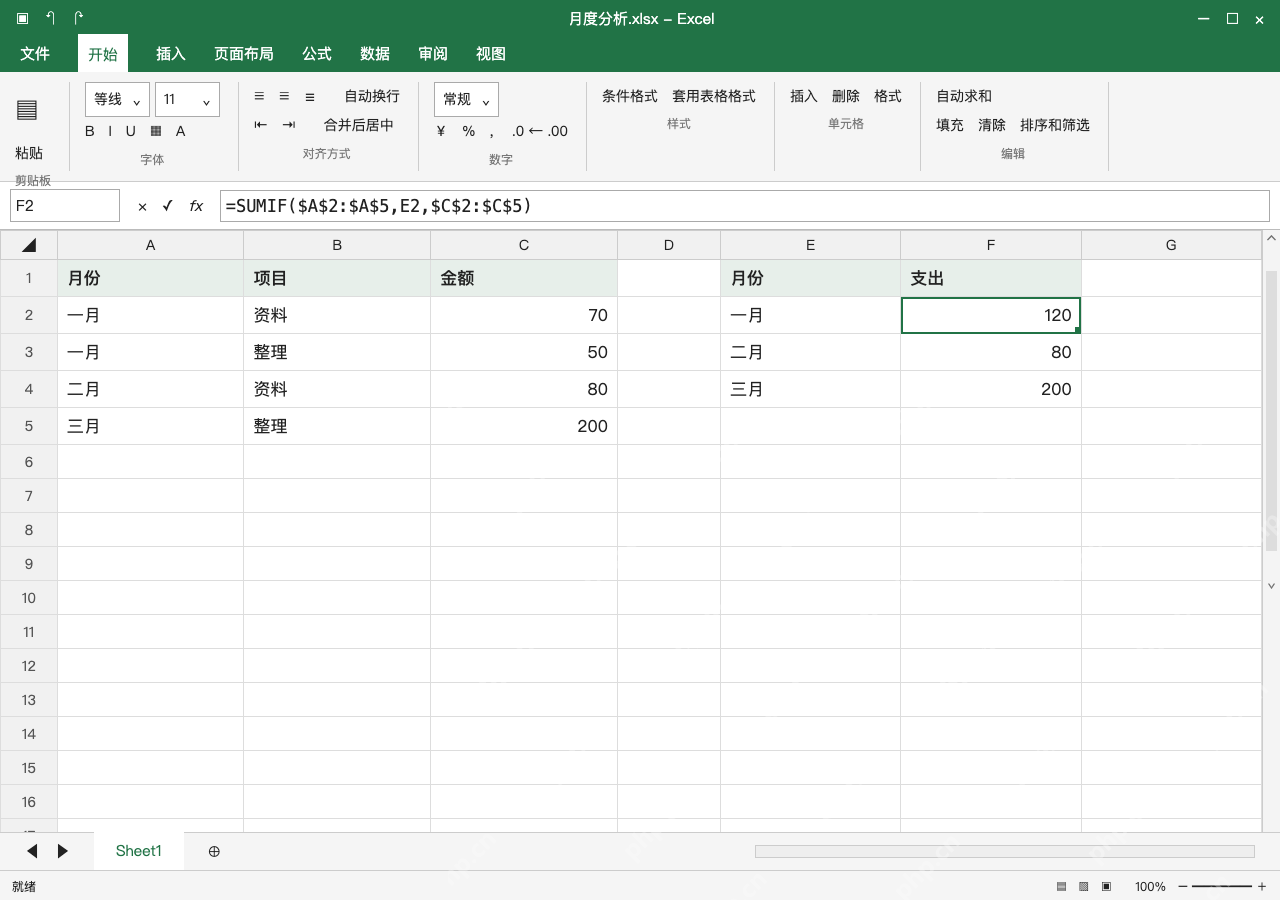Cancel formula with the × icon

pos(142,206)
